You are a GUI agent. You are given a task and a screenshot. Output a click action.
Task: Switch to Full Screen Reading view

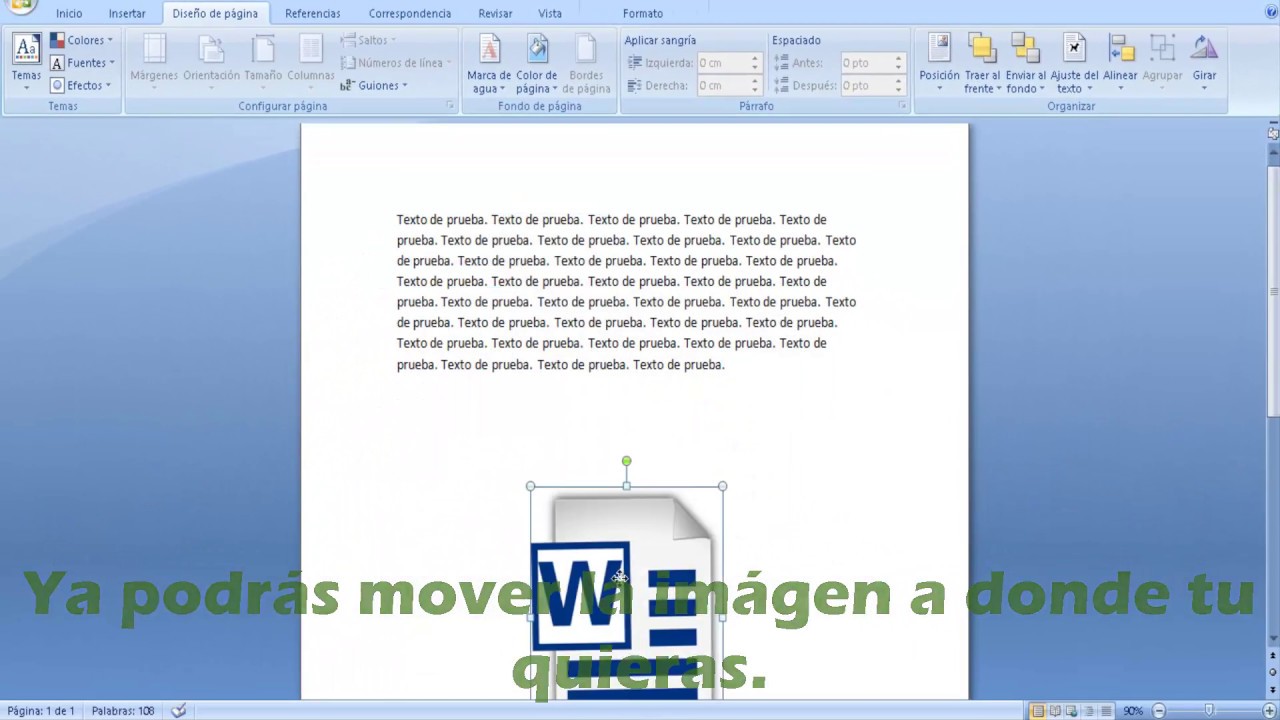pos(1055,711)
